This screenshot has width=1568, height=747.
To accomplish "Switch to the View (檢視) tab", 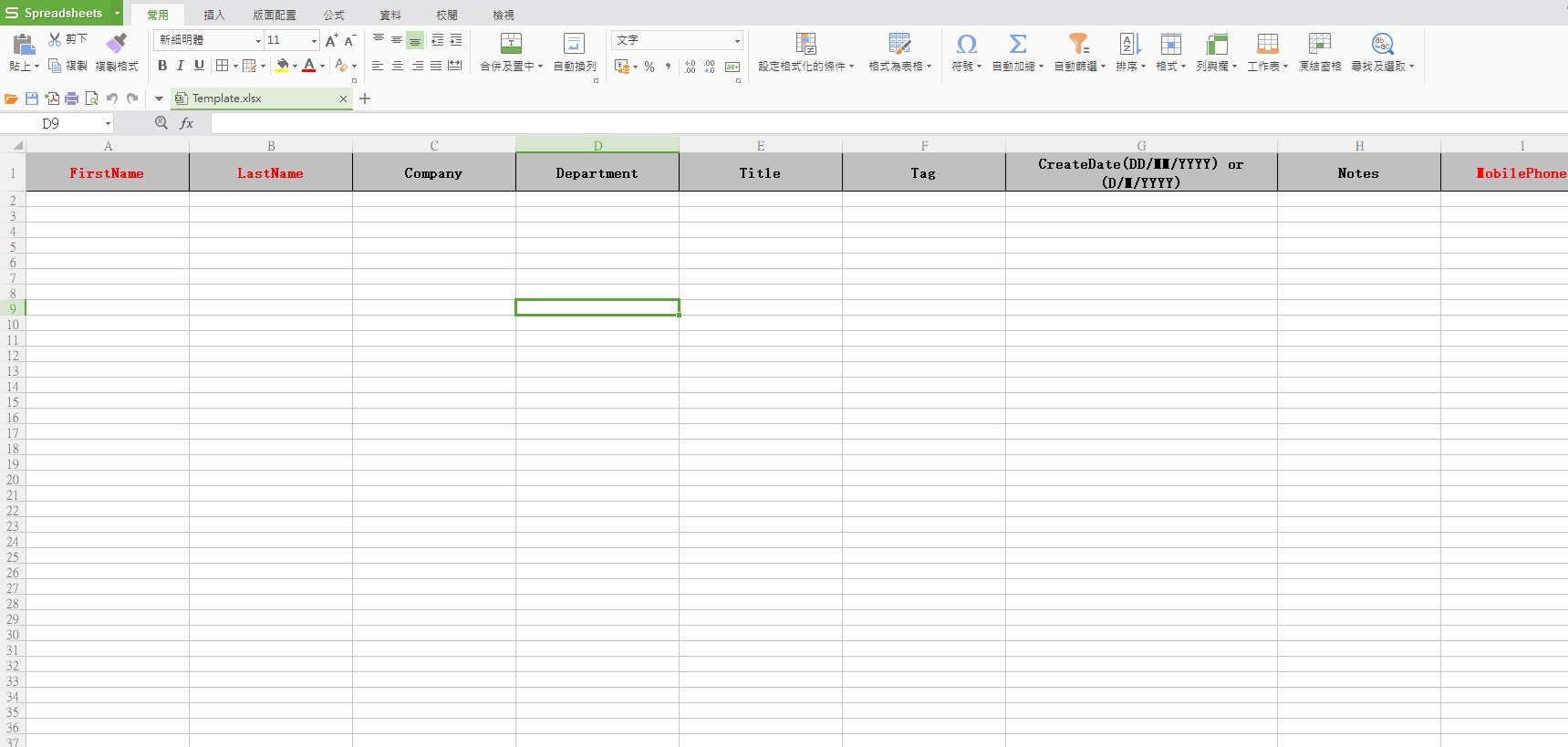I will pos(504,15).
